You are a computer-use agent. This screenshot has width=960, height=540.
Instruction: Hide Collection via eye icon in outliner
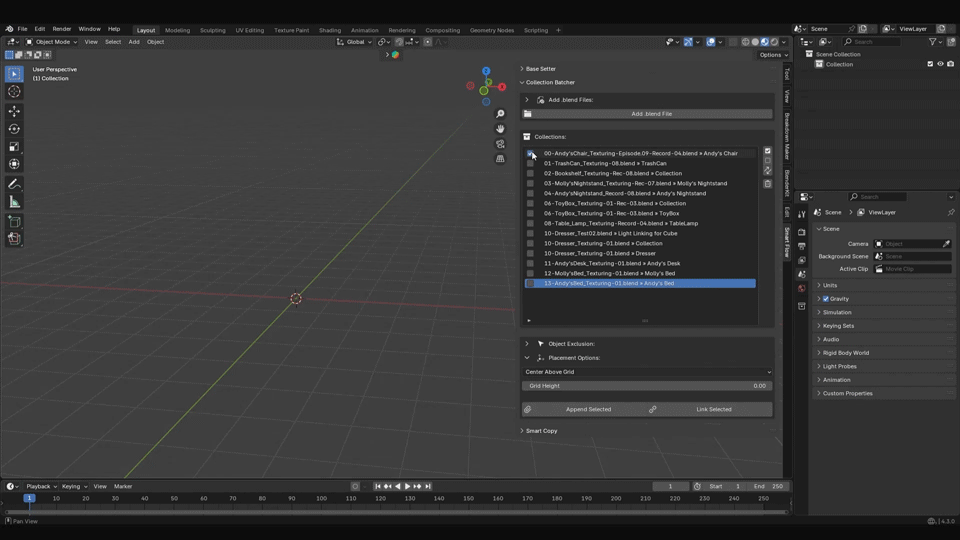pos(940,64)
